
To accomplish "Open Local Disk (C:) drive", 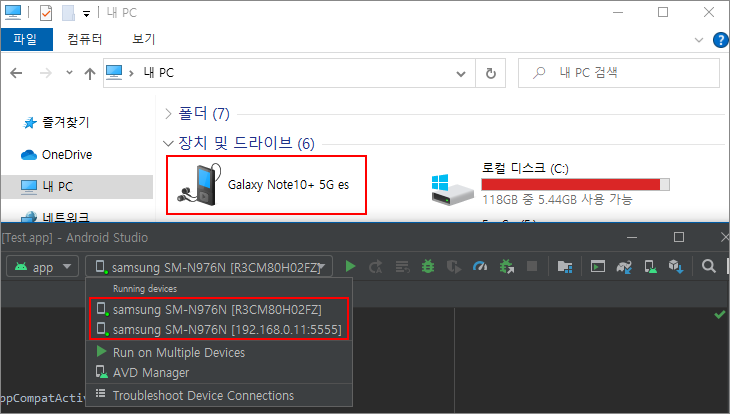I will click(549, 184).
